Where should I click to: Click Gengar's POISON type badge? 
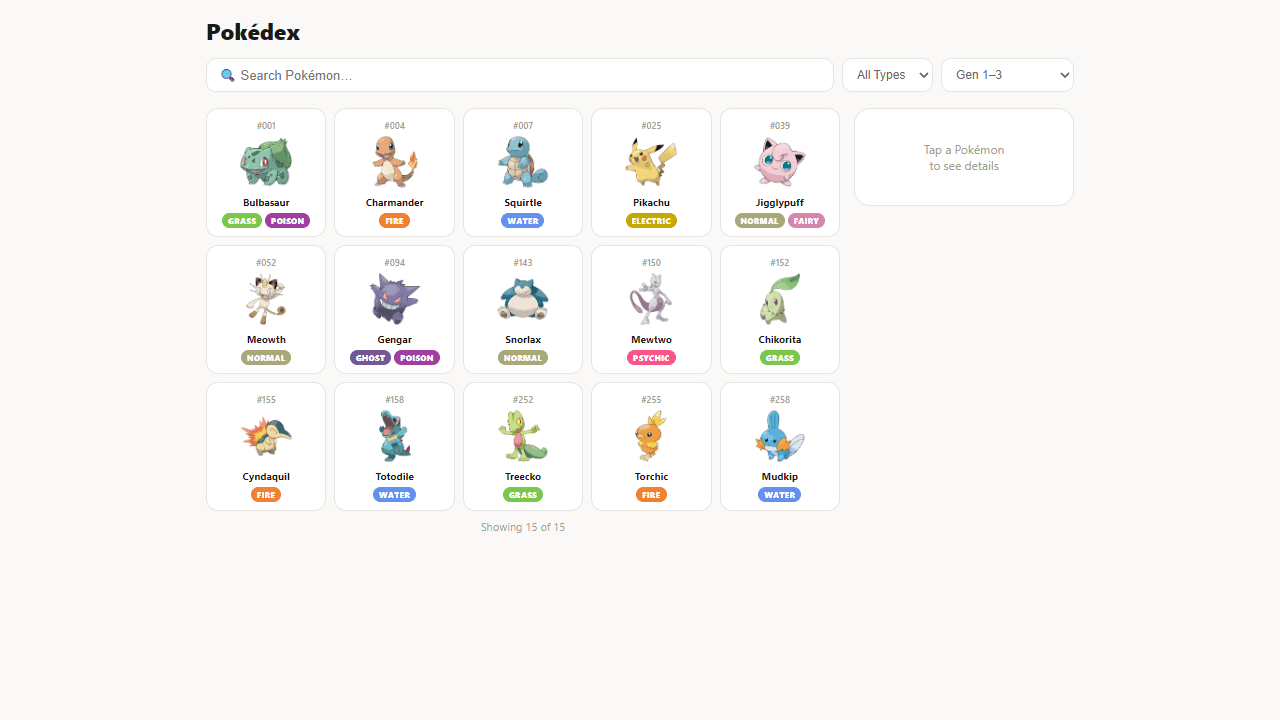point(417,358)
